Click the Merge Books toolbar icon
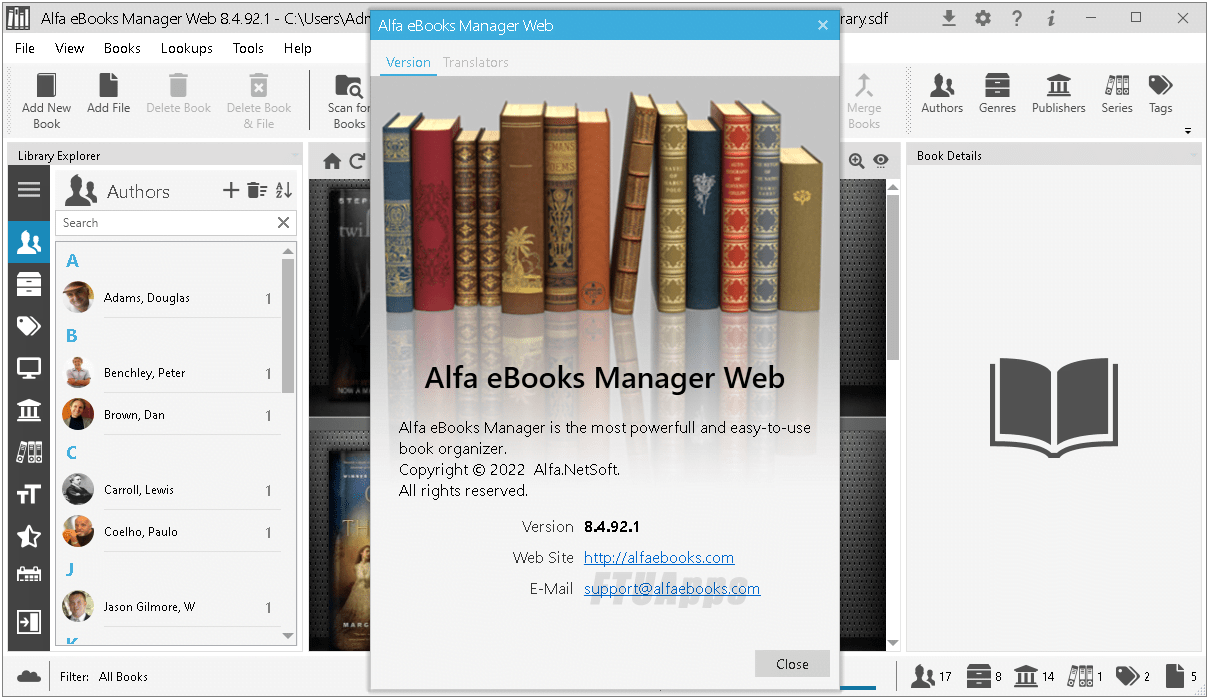 (863, 86)
